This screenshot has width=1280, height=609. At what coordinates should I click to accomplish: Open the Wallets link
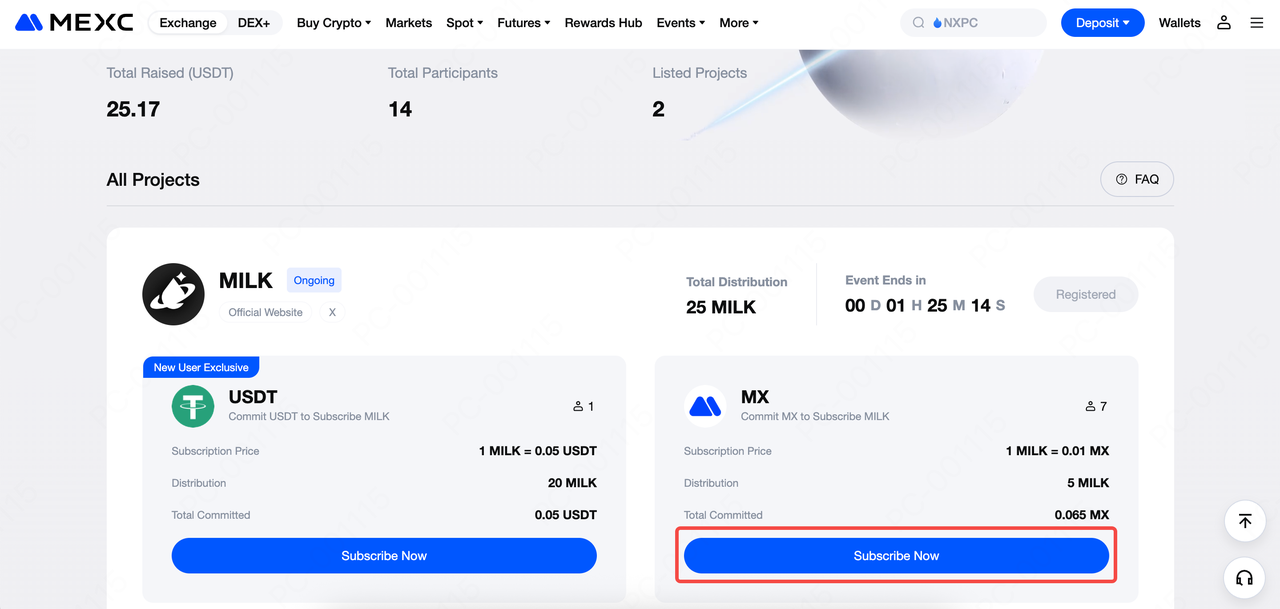pos(1180,22)
